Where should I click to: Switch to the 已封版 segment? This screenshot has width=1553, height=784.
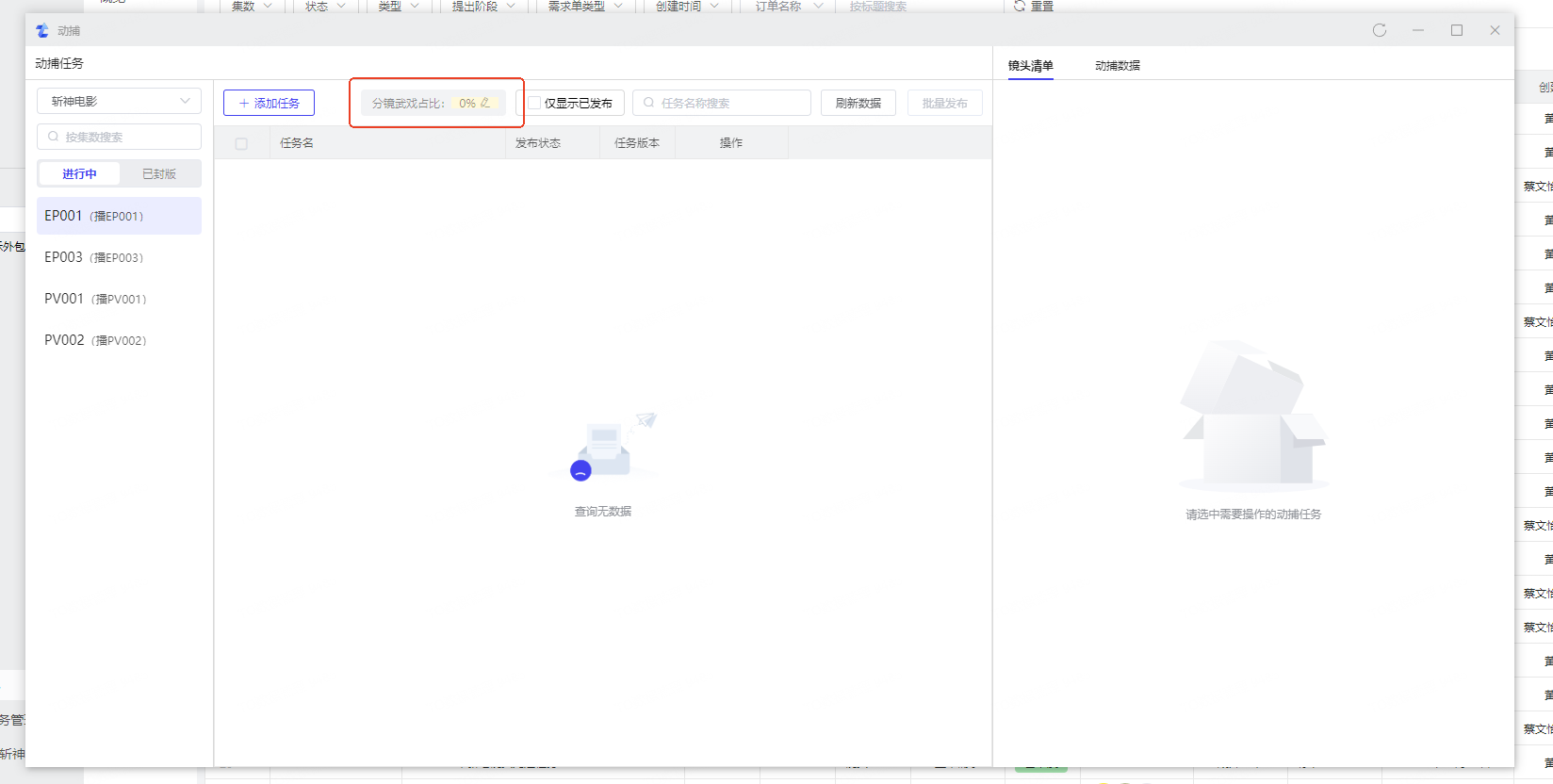coord(159,173)
